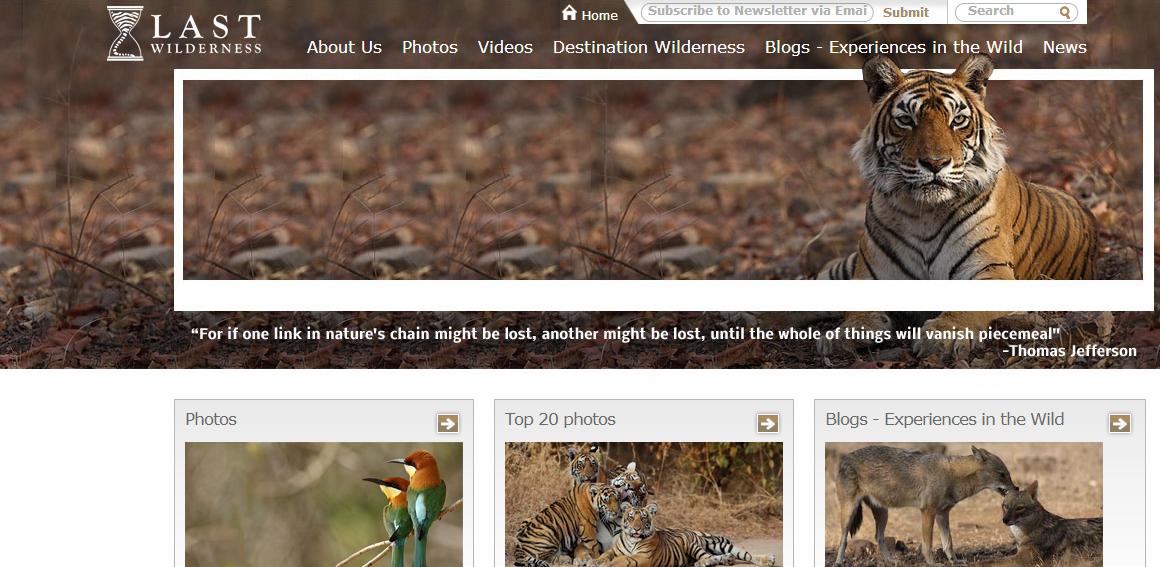The width and height of the screenshot is (1160, 567).
Task: Open the bee-eater birds photo thumbnail
Action: (x=324, y=504)
